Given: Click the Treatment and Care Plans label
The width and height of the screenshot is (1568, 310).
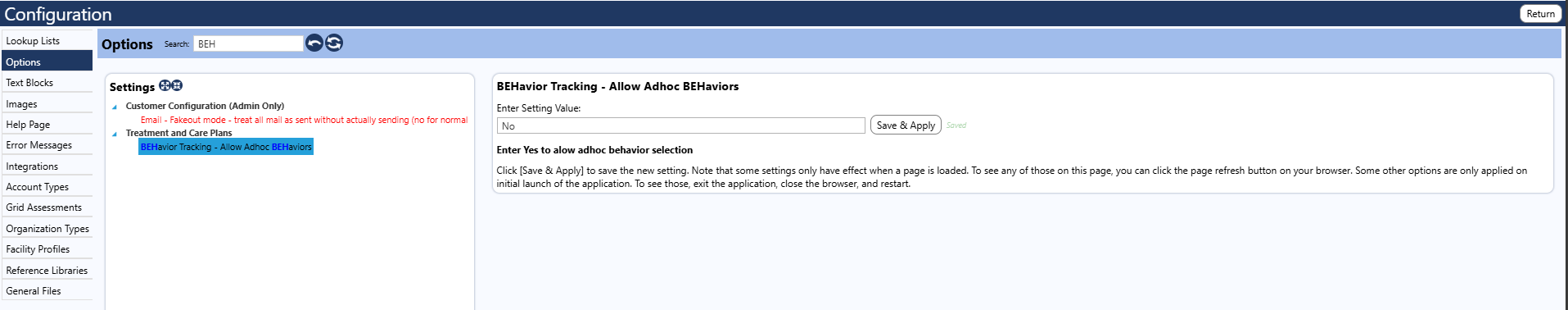Looking at the screenshot, I should pyautogui.click(x=178, y=133).
